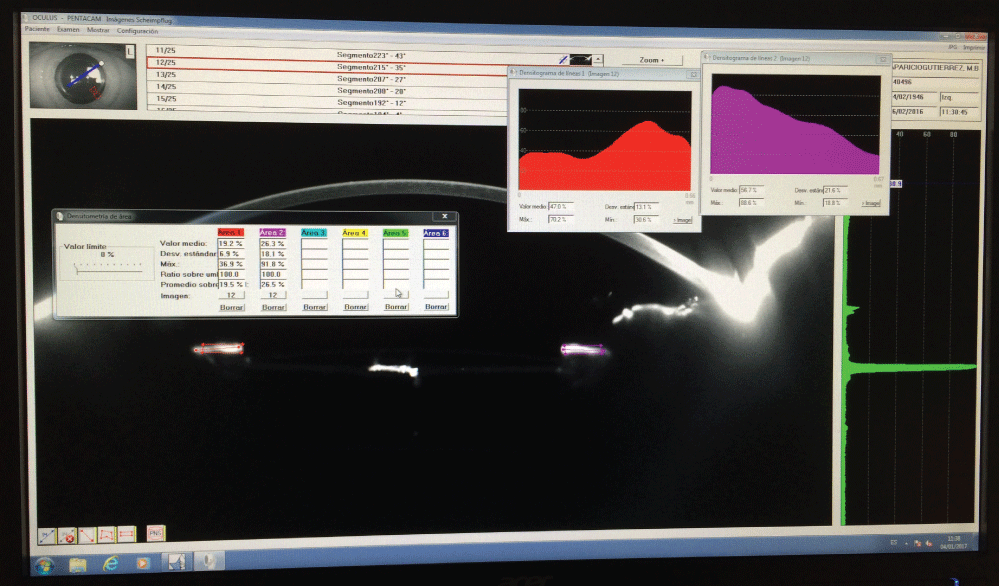Click the PNG export icon

(155, 533)
